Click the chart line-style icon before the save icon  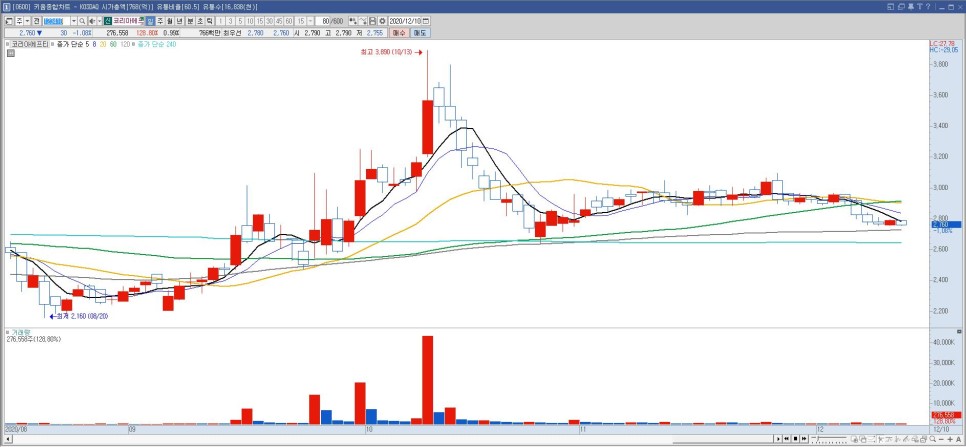363,21
